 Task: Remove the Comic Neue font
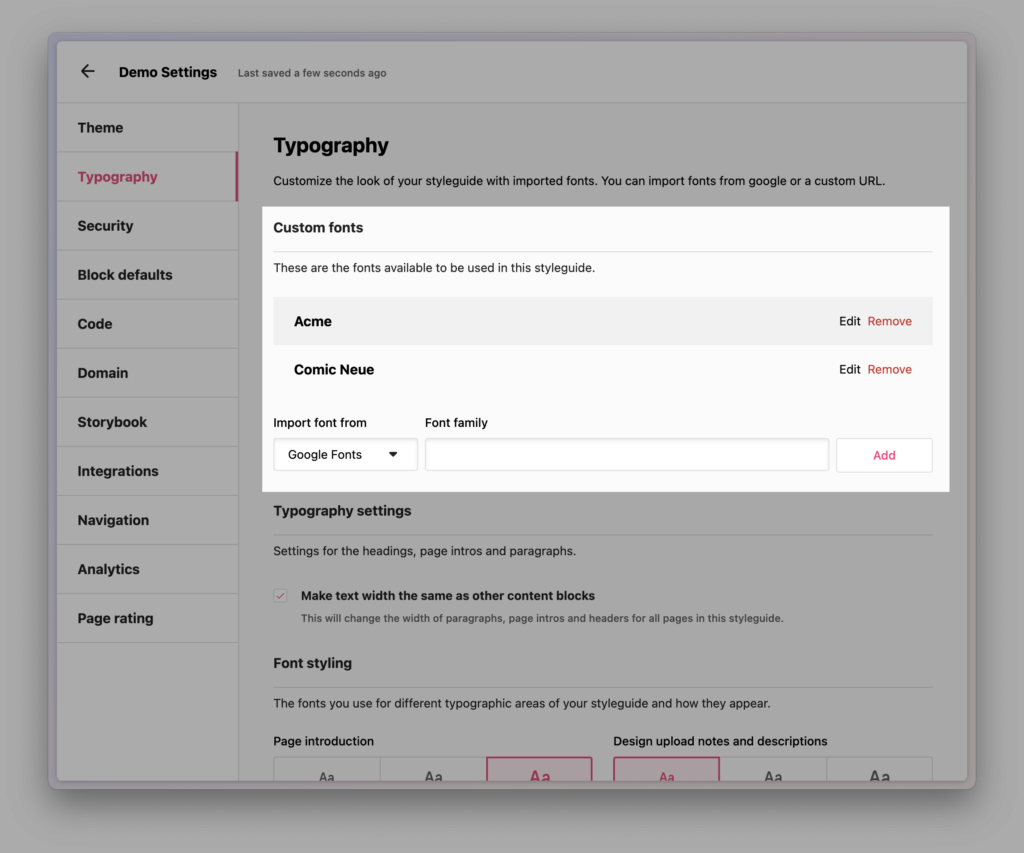point(889,369)
